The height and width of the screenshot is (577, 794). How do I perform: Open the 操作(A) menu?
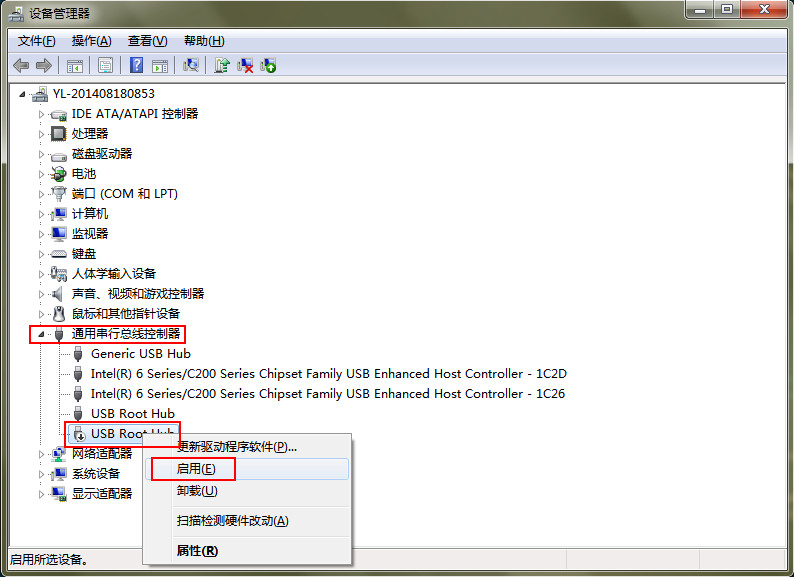pos(92,41)
